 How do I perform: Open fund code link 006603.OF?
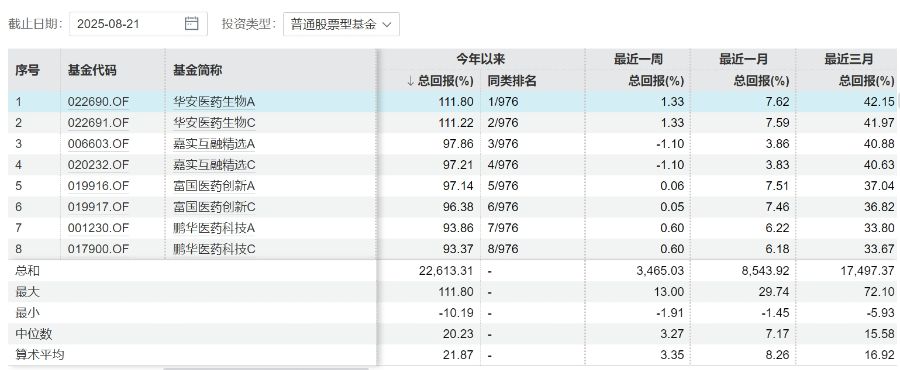click(98, 144)
